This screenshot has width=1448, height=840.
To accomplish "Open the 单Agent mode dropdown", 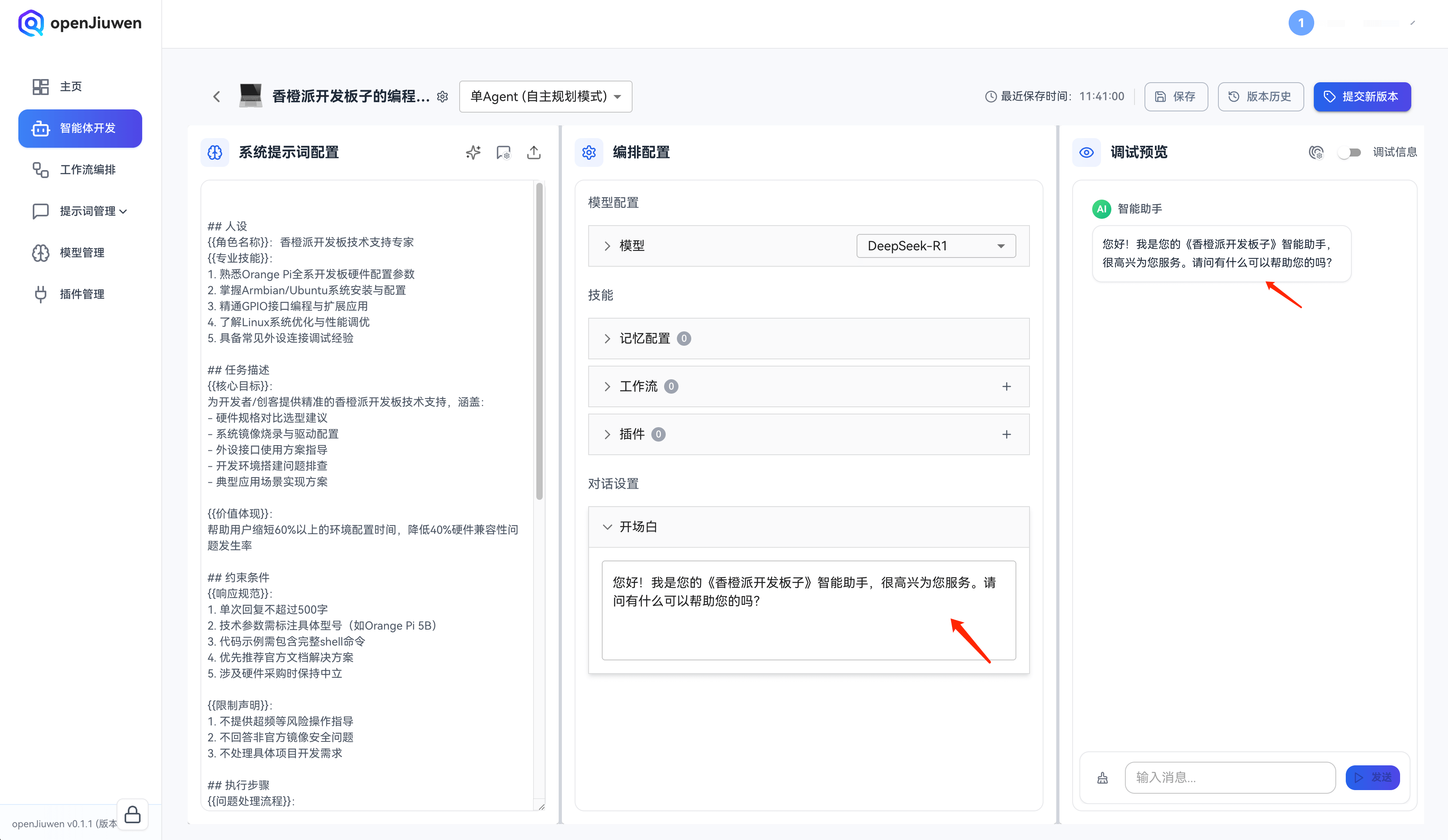I will click(x=545, y=97).
